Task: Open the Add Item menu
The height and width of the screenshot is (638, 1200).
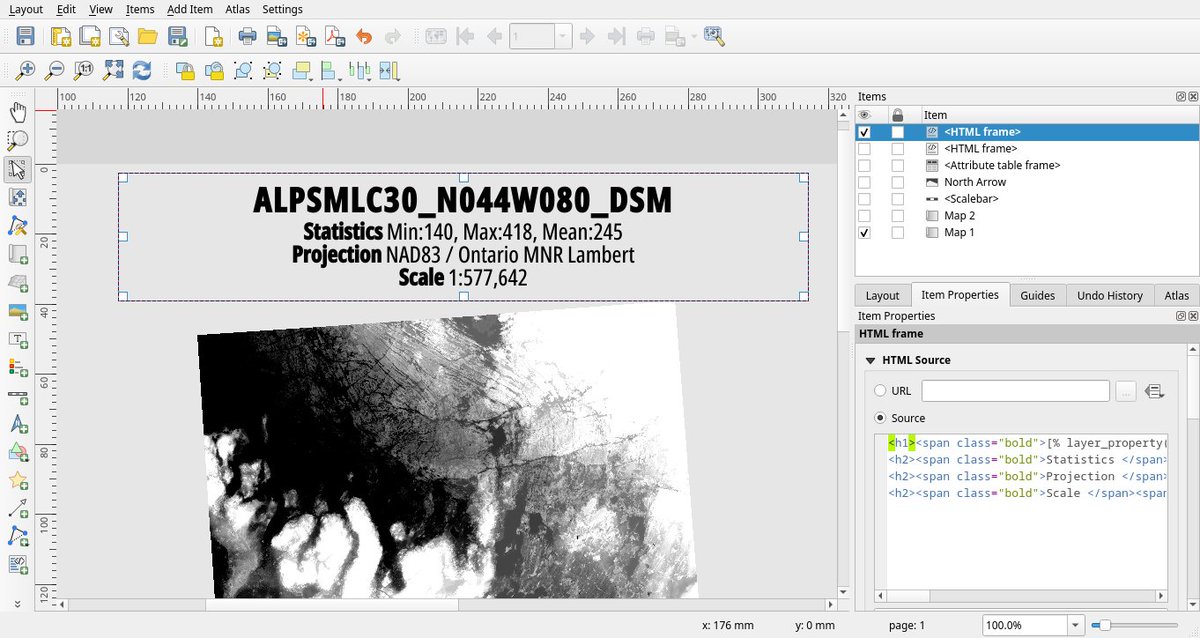Action: [190, 9]
